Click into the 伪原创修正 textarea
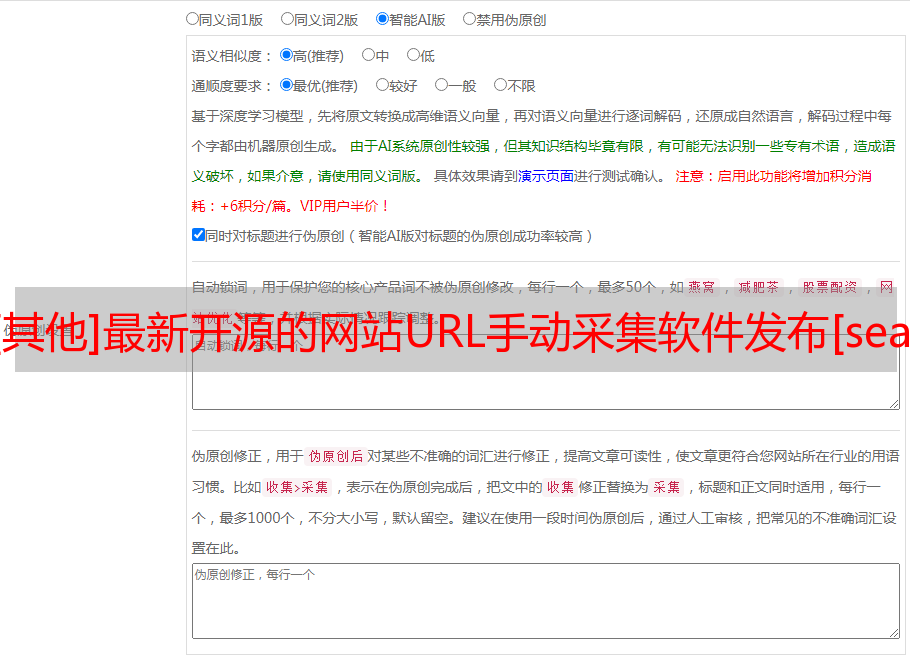The width and height of the screenshot is (911, 658). (546, 601)
